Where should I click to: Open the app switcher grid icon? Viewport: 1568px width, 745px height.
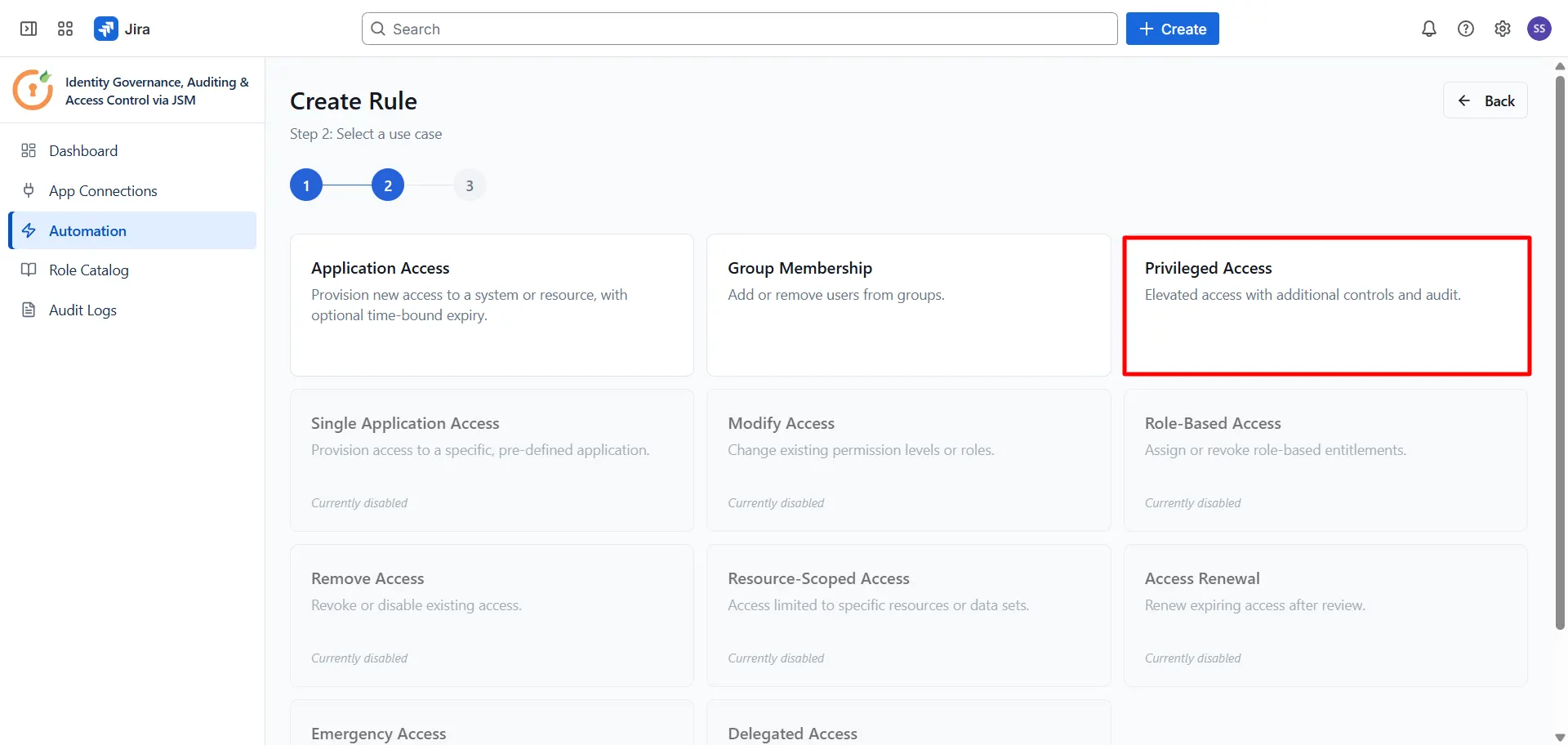pos(65,29)
